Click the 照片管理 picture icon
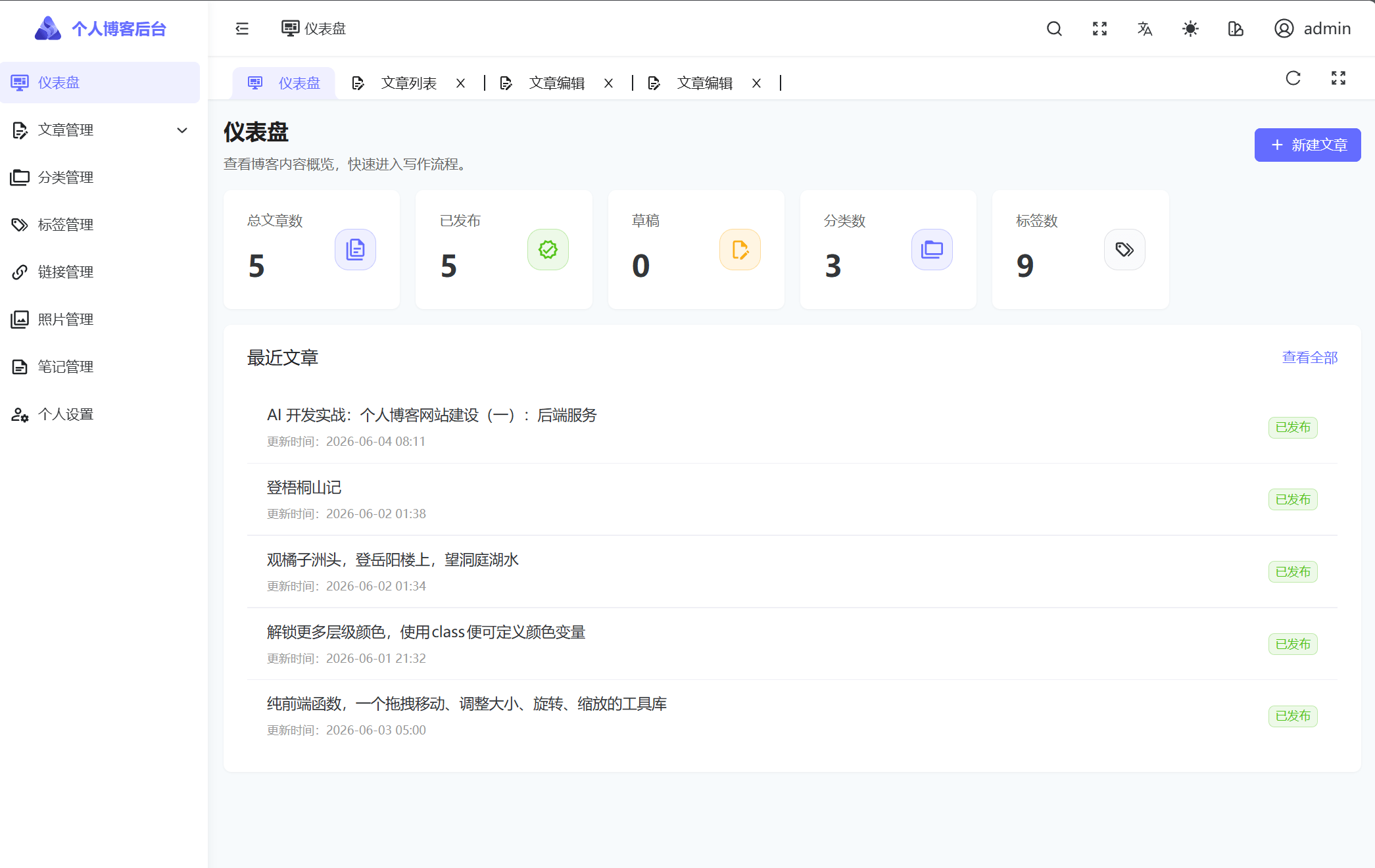Image resolution: width=1375 pixels, height=868 pixels. (20, 319)
